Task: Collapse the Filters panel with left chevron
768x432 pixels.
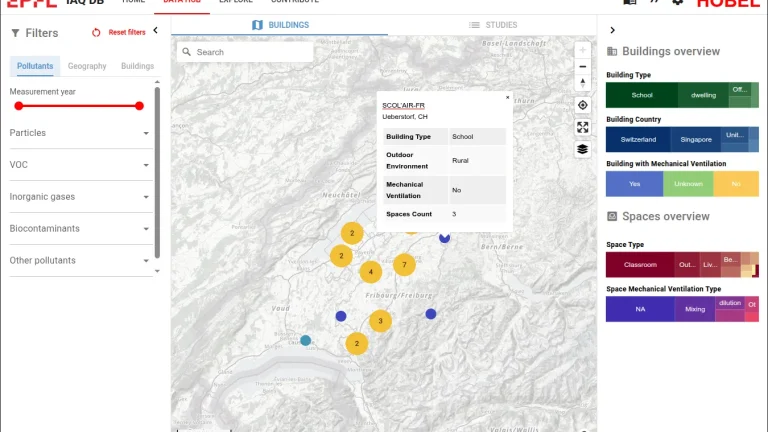Action: pyautogui.click(x=155, y=32)
